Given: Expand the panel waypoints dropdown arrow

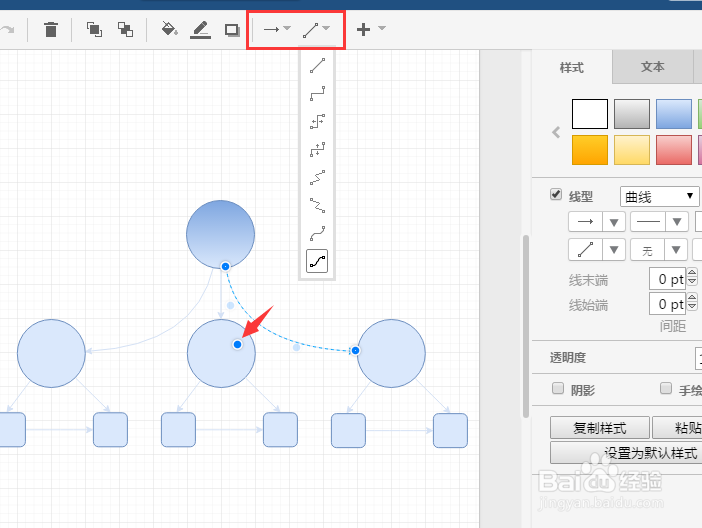Looking at the screenshot, I should [614, 250].
